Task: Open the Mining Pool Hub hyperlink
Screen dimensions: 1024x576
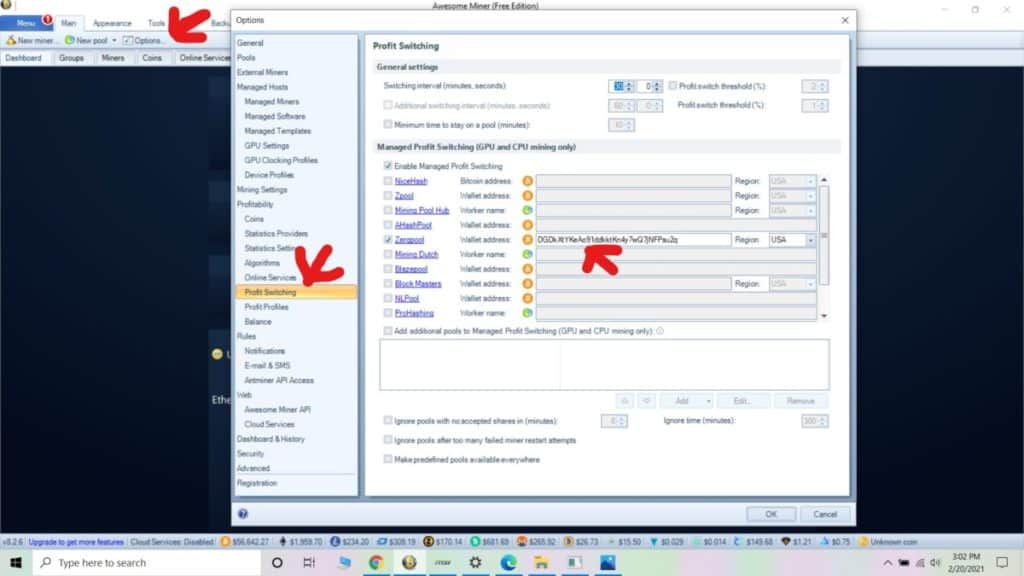Action: click(x=422, y=210)
